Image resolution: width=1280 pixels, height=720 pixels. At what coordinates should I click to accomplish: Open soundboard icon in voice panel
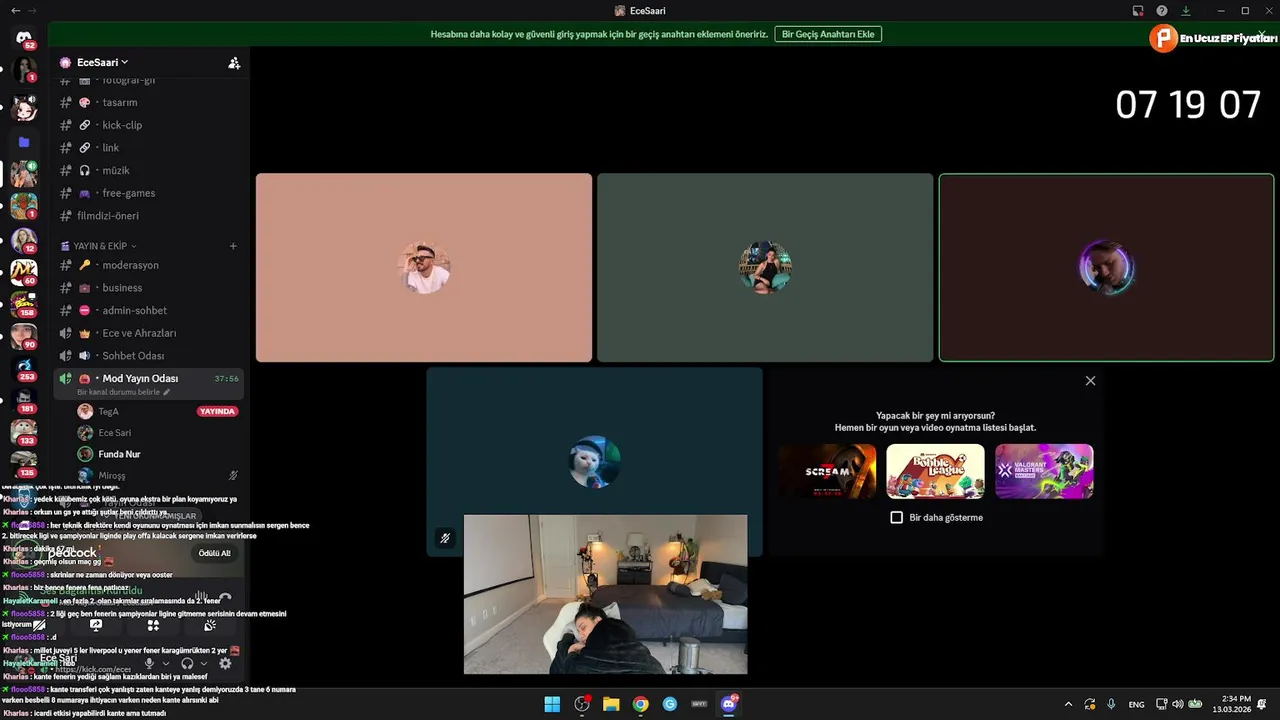point(210,625)
